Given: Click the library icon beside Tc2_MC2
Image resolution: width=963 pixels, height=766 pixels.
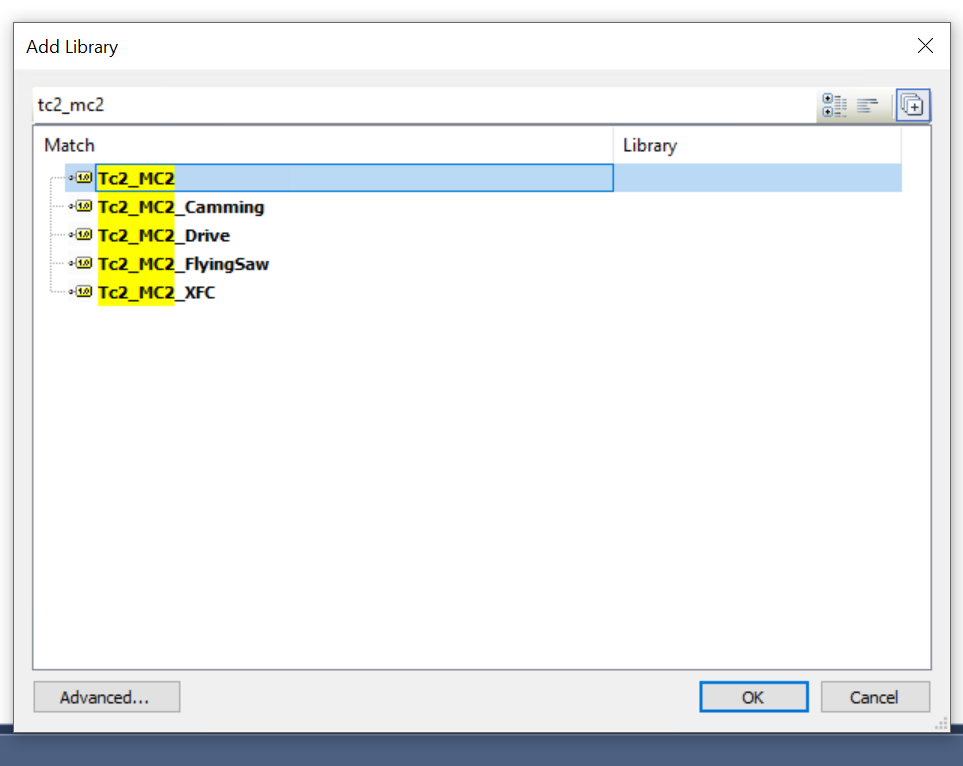Looking at the screenshot, I should pyautogui.click(x=80, y=178).
